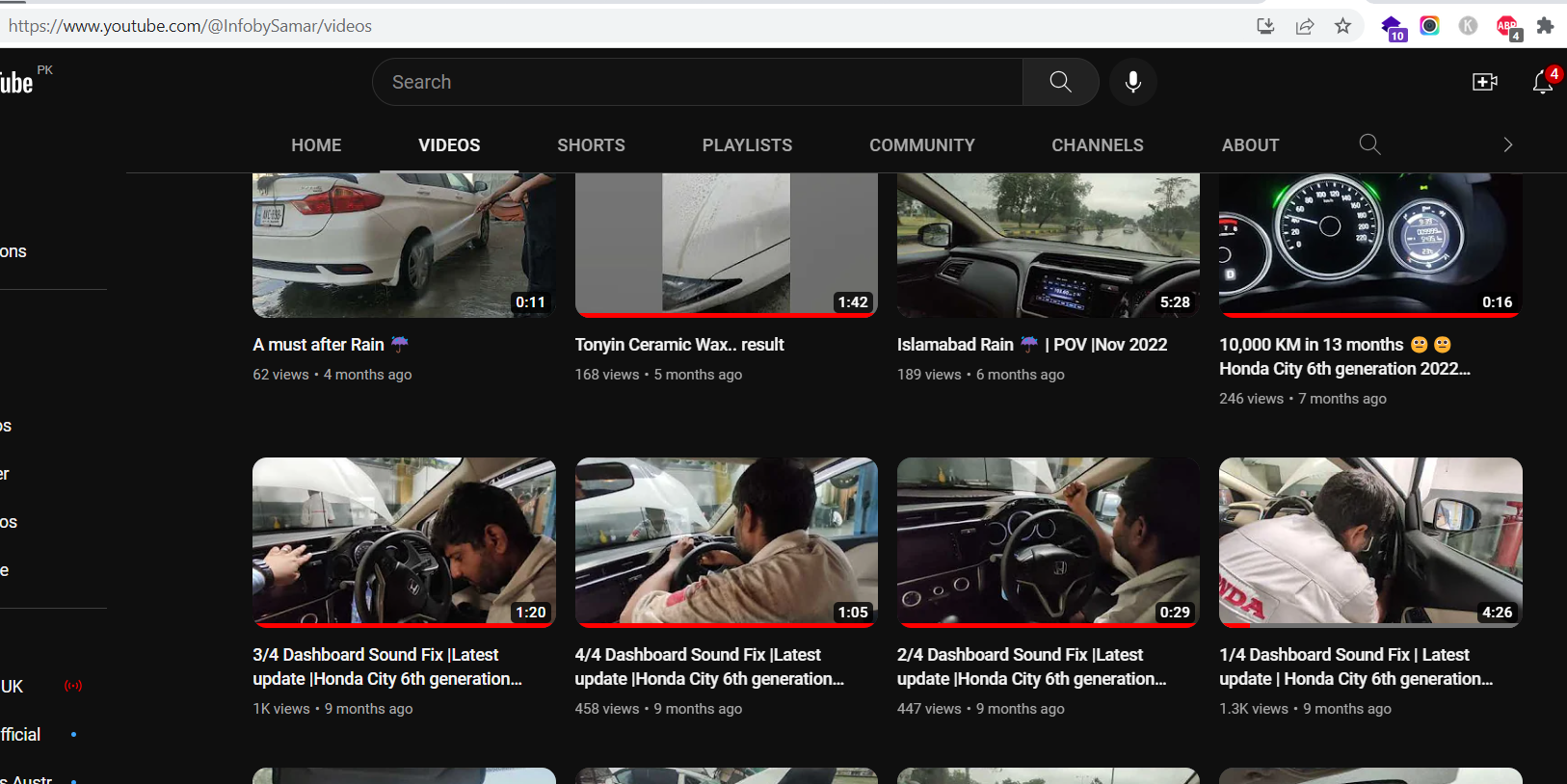
Task: Click '1.3K views • 9 months ago' text
Action: pos(1305,709)
